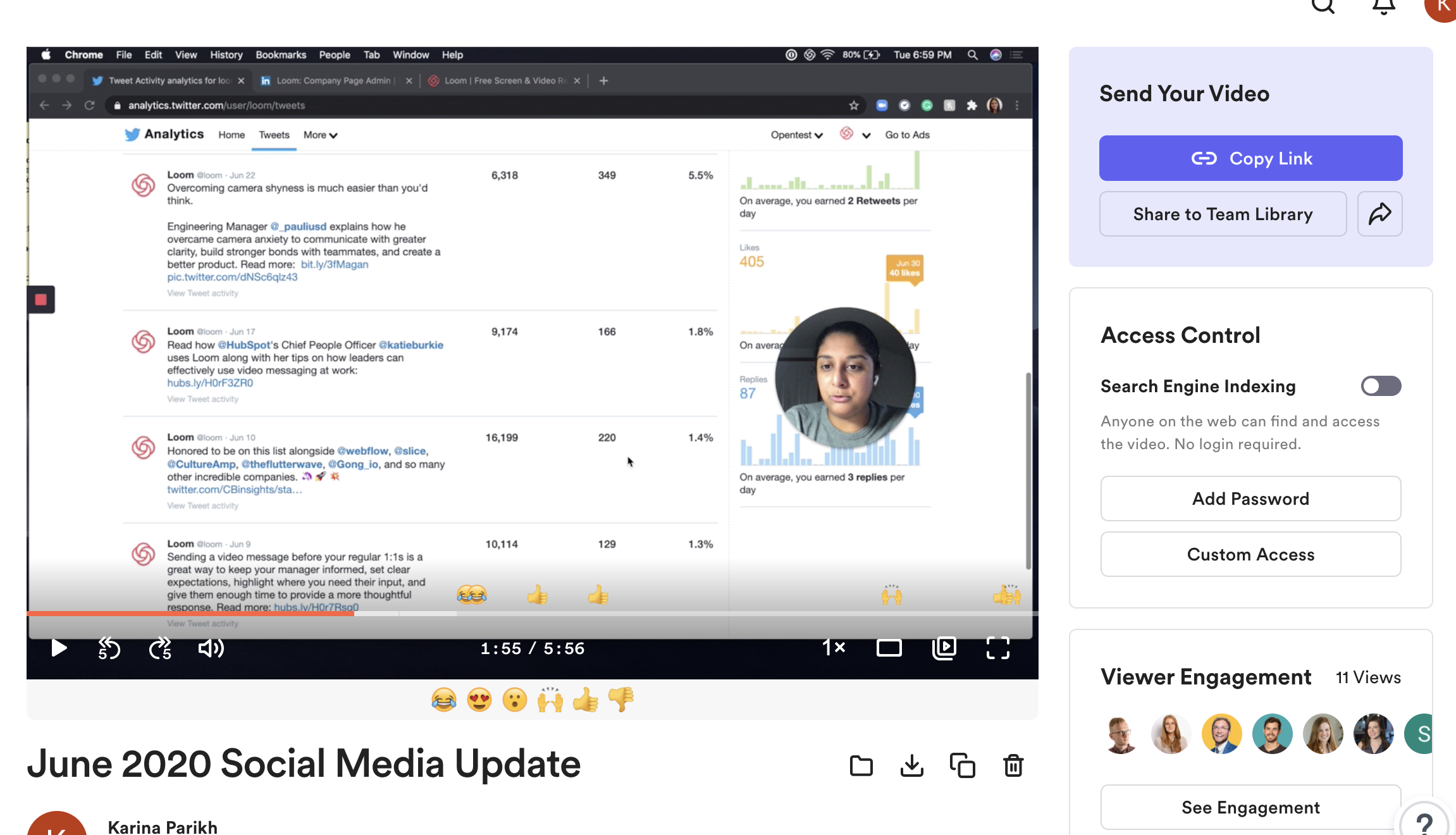React with thumbs down emoji
The image size is (1456, 835).
point(621,700)
